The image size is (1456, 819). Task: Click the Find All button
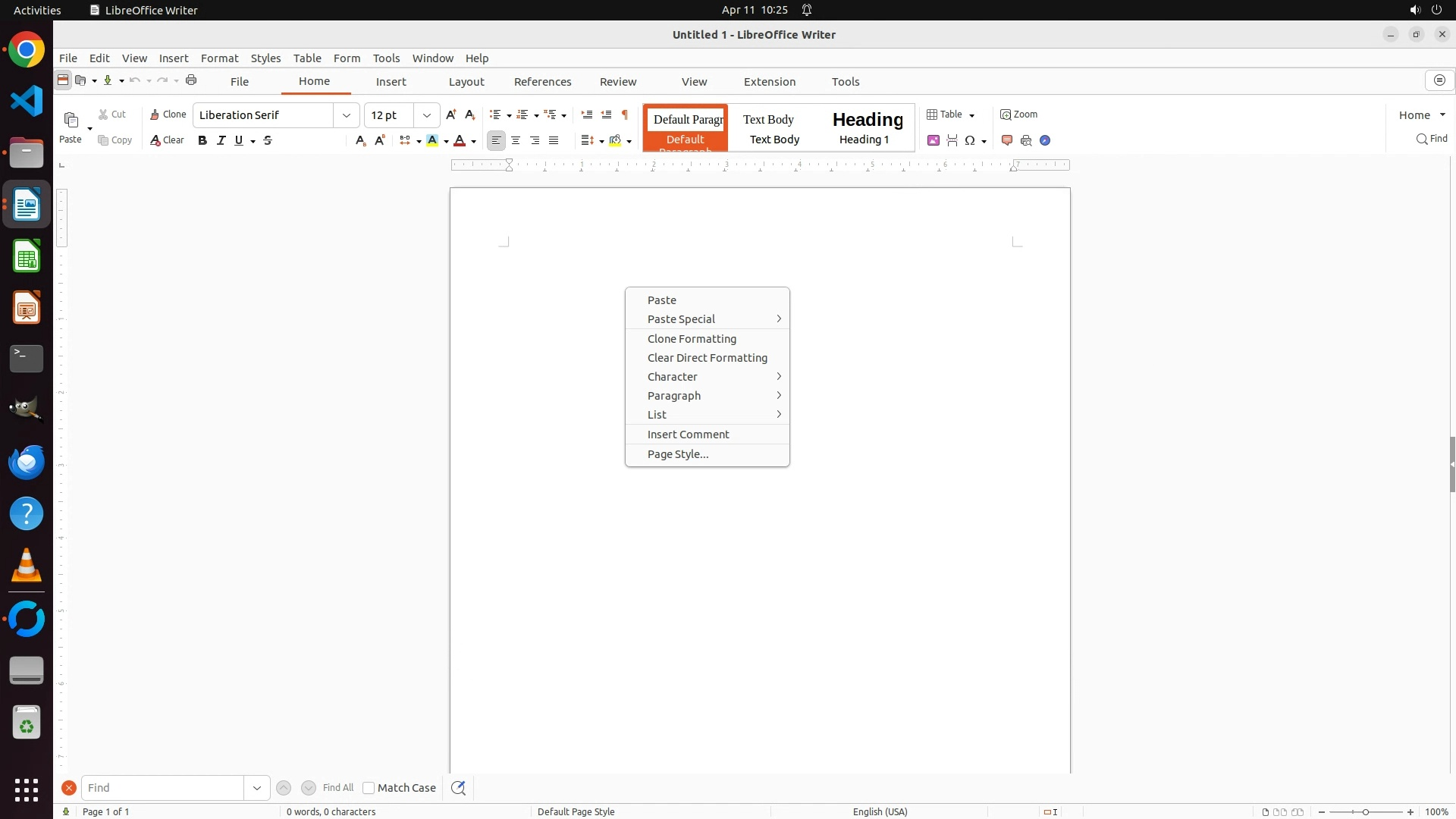[338, 788]
